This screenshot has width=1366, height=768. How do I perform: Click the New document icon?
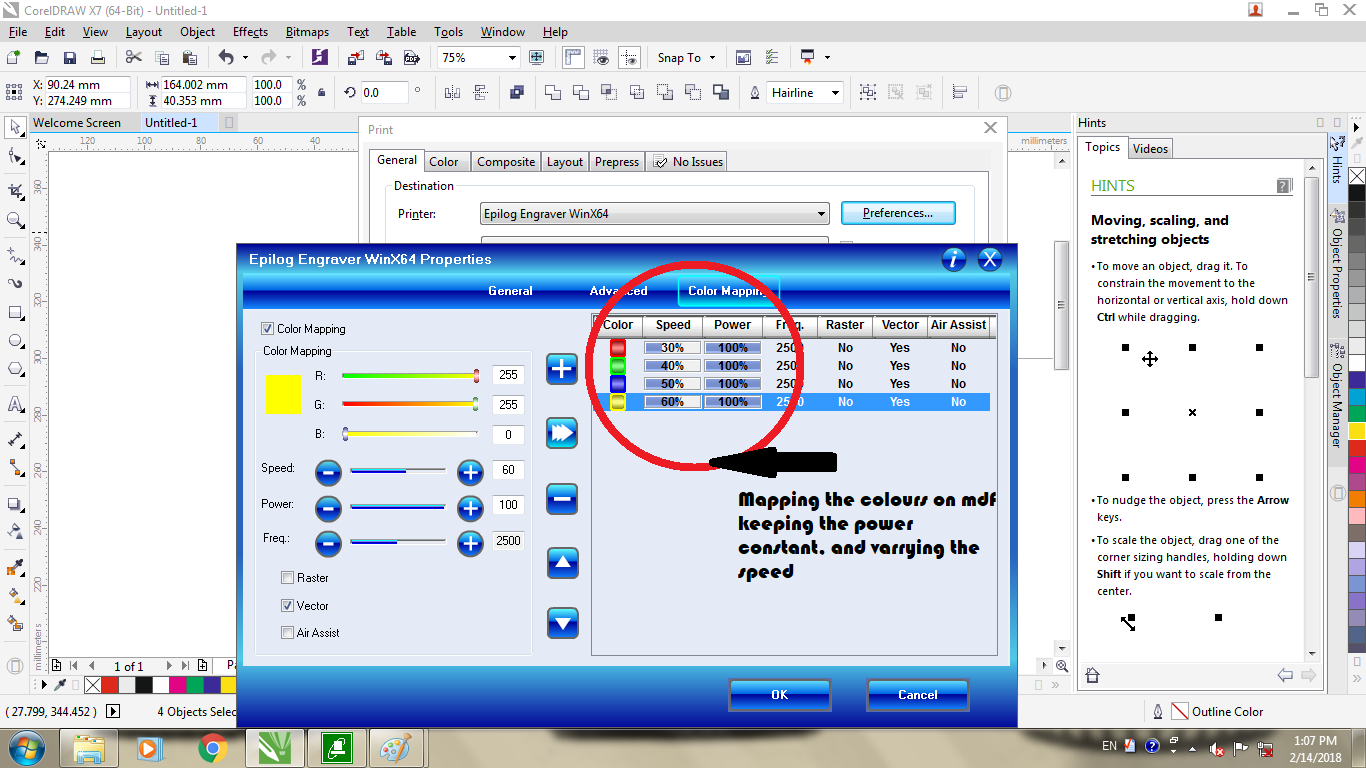pos(14,58)
